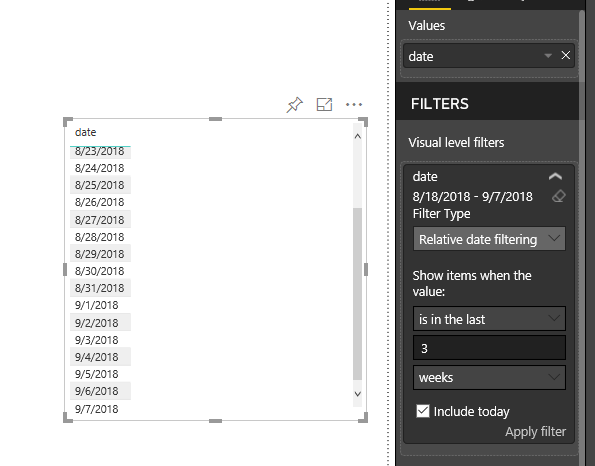
Task: Click the date field well under Values
Action: click(x=489, y=56)
